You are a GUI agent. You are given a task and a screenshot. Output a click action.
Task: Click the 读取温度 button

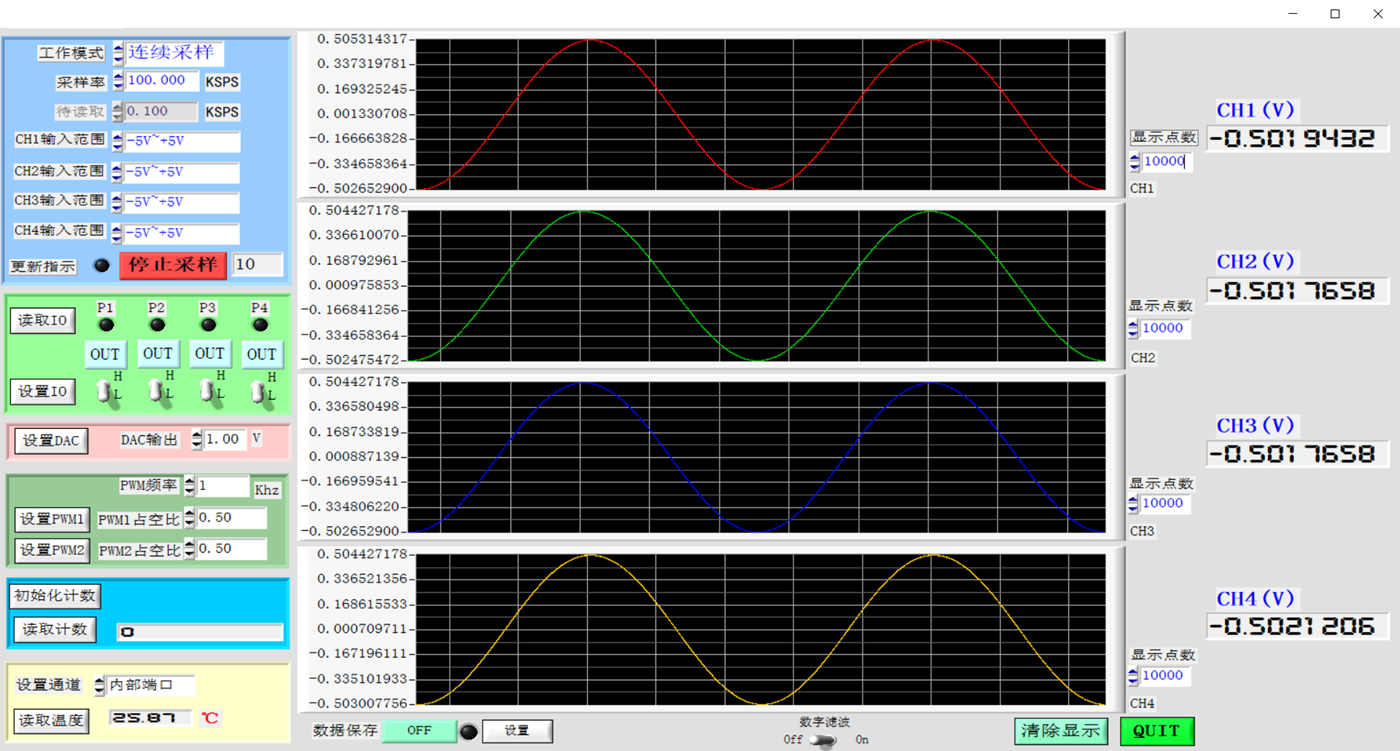coord(52,720)
